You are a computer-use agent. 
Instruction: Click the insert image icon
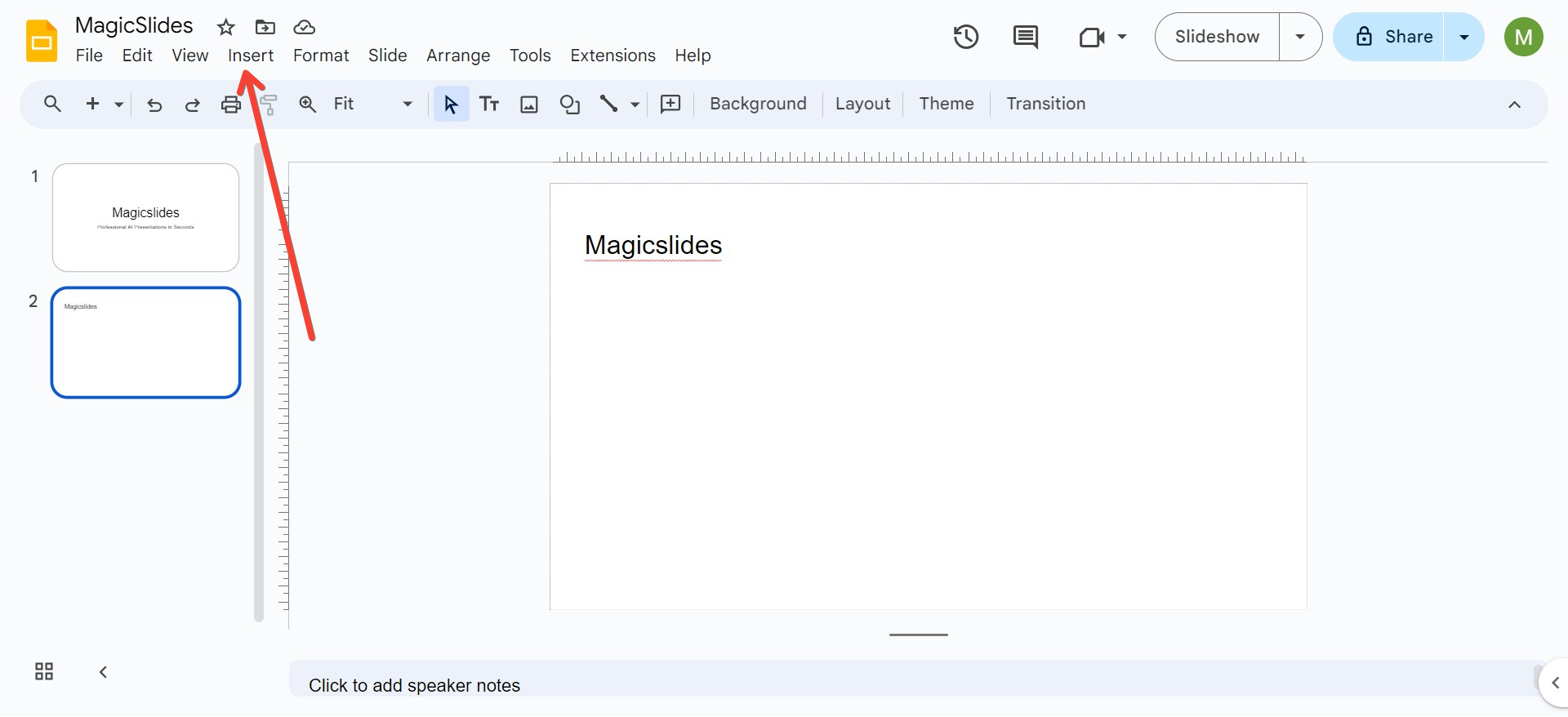[529, 105]
